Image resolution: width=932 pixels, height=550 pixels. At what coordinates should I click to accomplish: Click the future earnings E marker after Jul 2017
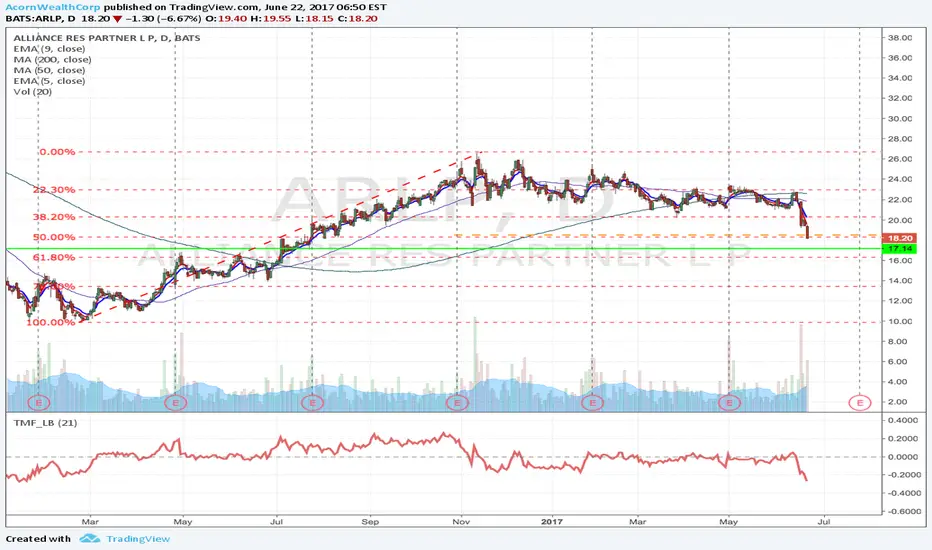click(x=859, y=403)
